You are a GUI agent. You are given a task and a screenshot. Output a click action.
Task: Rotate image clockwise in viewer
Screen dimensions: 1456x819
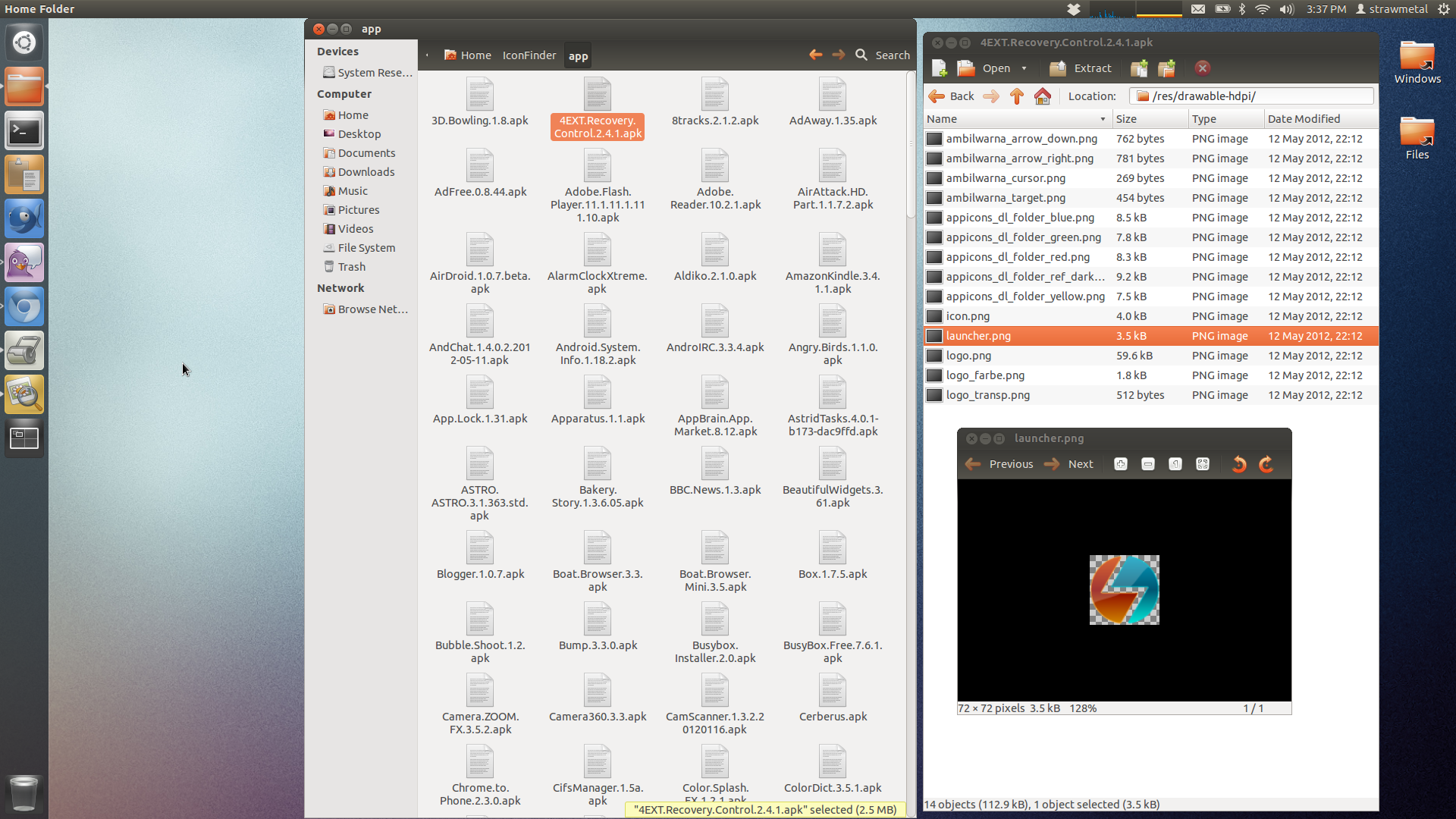(x=1266, y=464)
